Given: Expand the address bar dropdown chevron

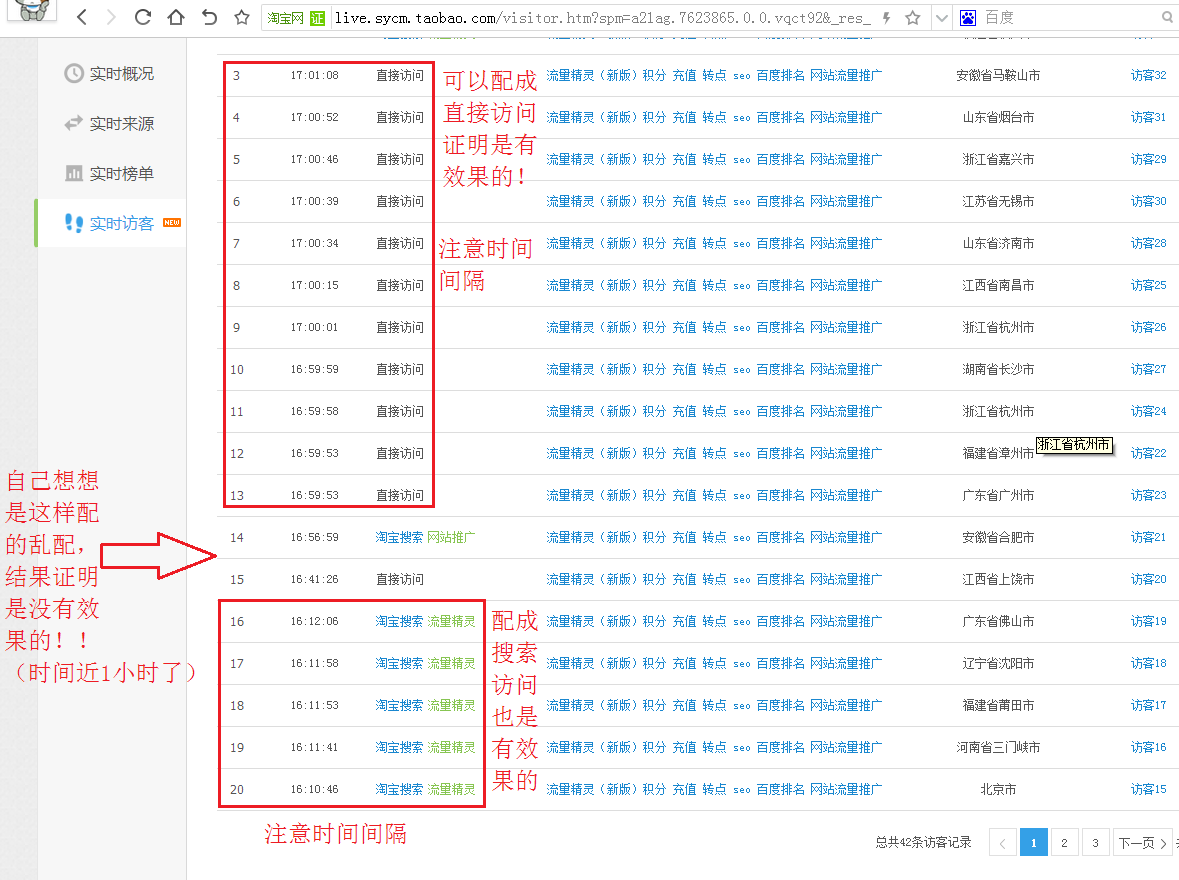Looking at the screenshot, I should click(941, 18).
